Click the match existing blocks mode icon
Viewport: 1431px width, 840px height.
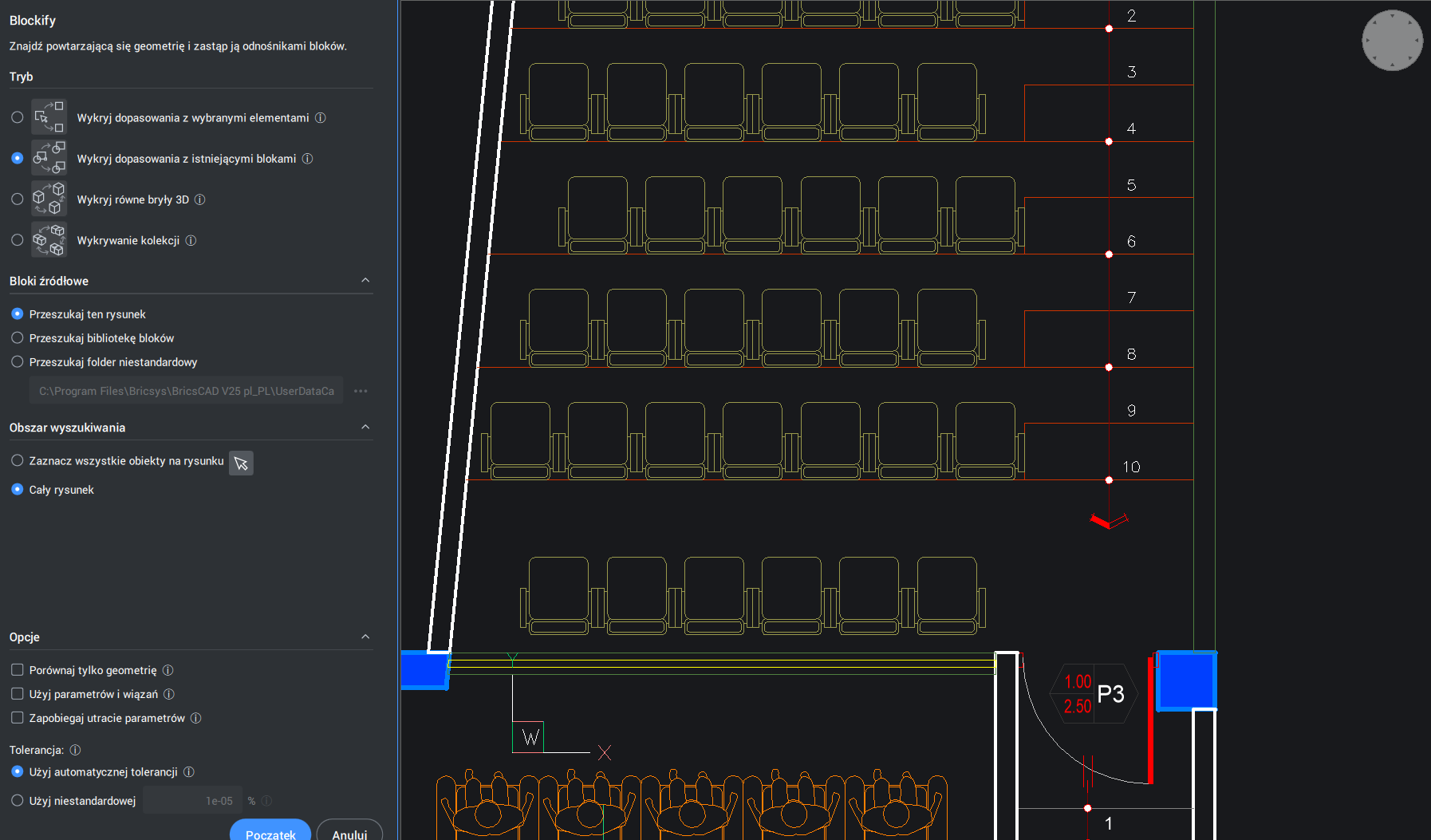[x=49, y=158]
